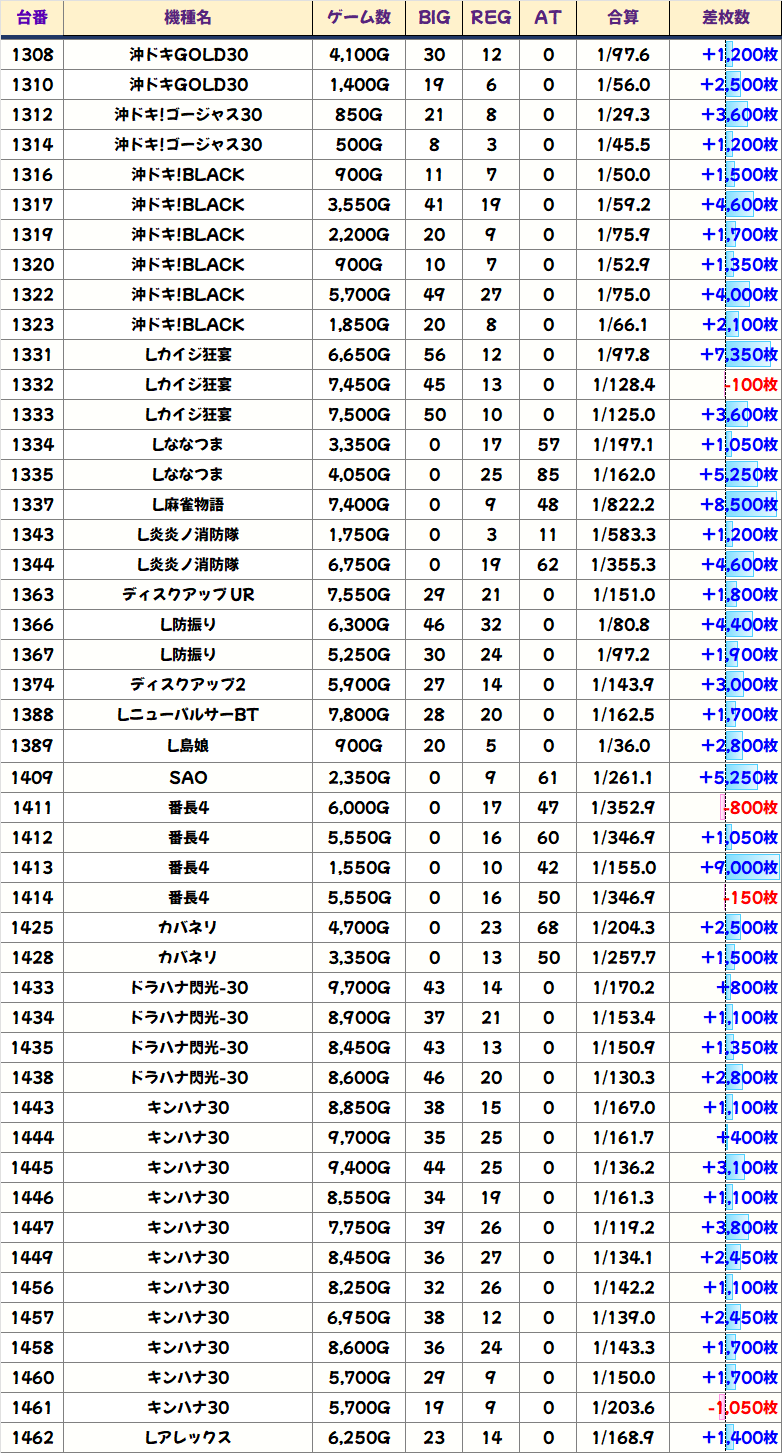Click Lアレックス machine name

pos(188,1437)
